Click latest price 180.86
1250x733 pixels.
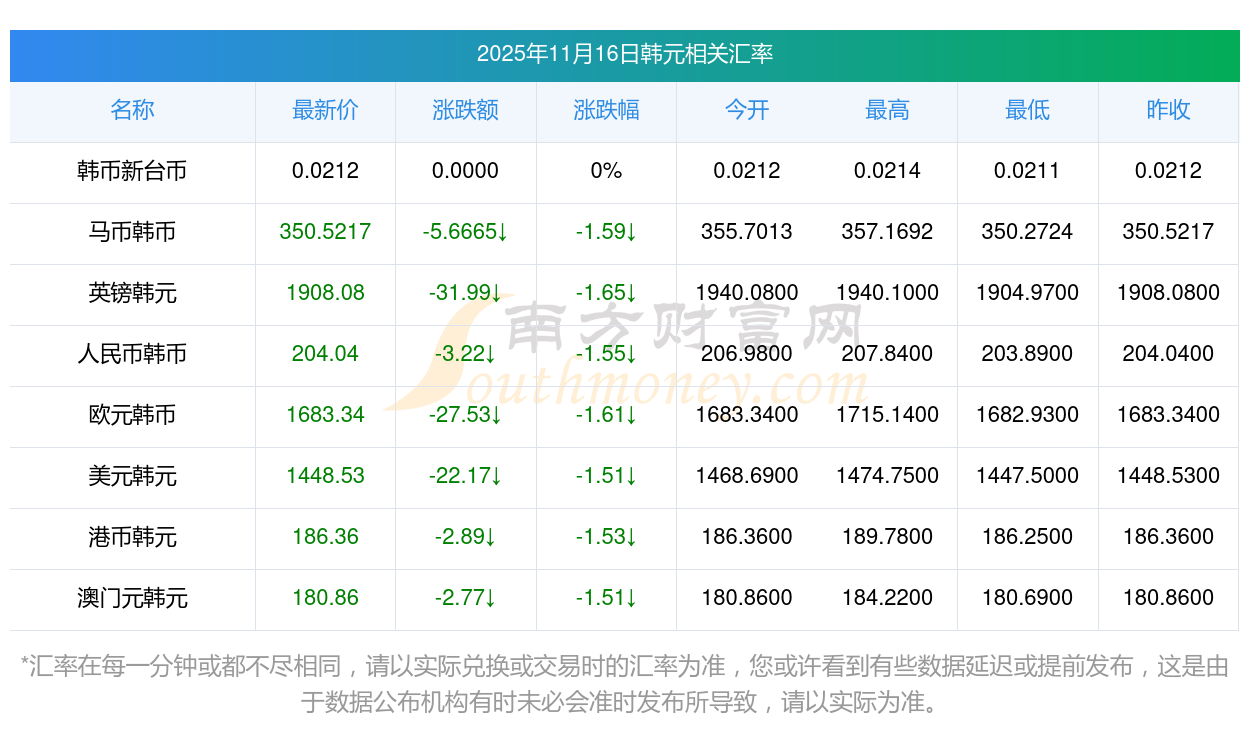click(x=325, y=598)
